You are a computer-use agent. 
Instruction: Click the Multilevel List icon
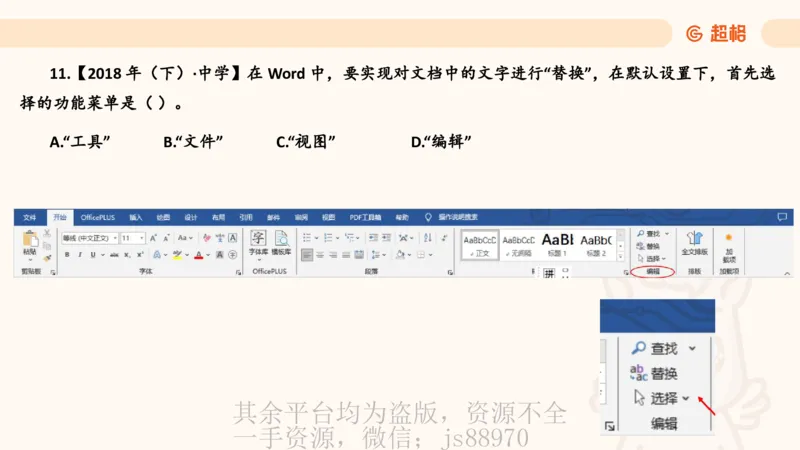[x=349, y=238]
